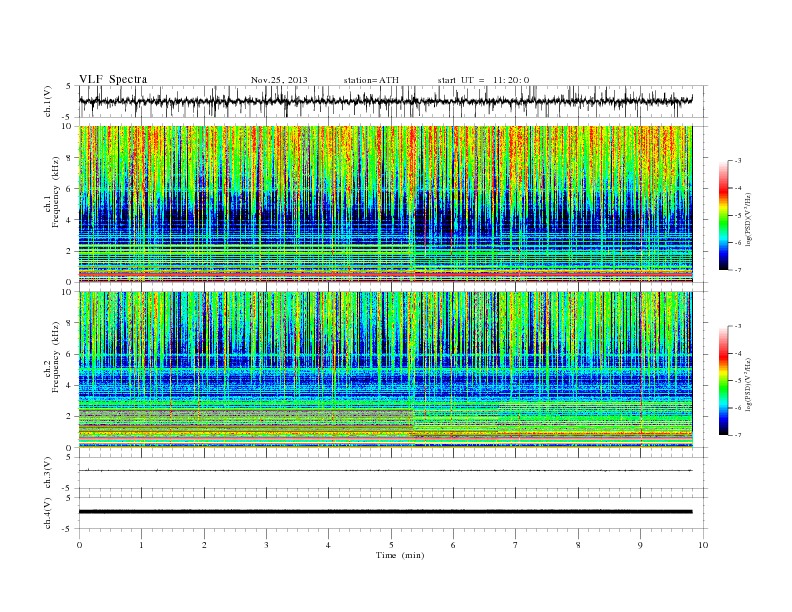This screenshot has width=792, height=612.
Task: Click the "ch.1 Frequency (kHz)" axis label
Action: [x=52, y=192]
